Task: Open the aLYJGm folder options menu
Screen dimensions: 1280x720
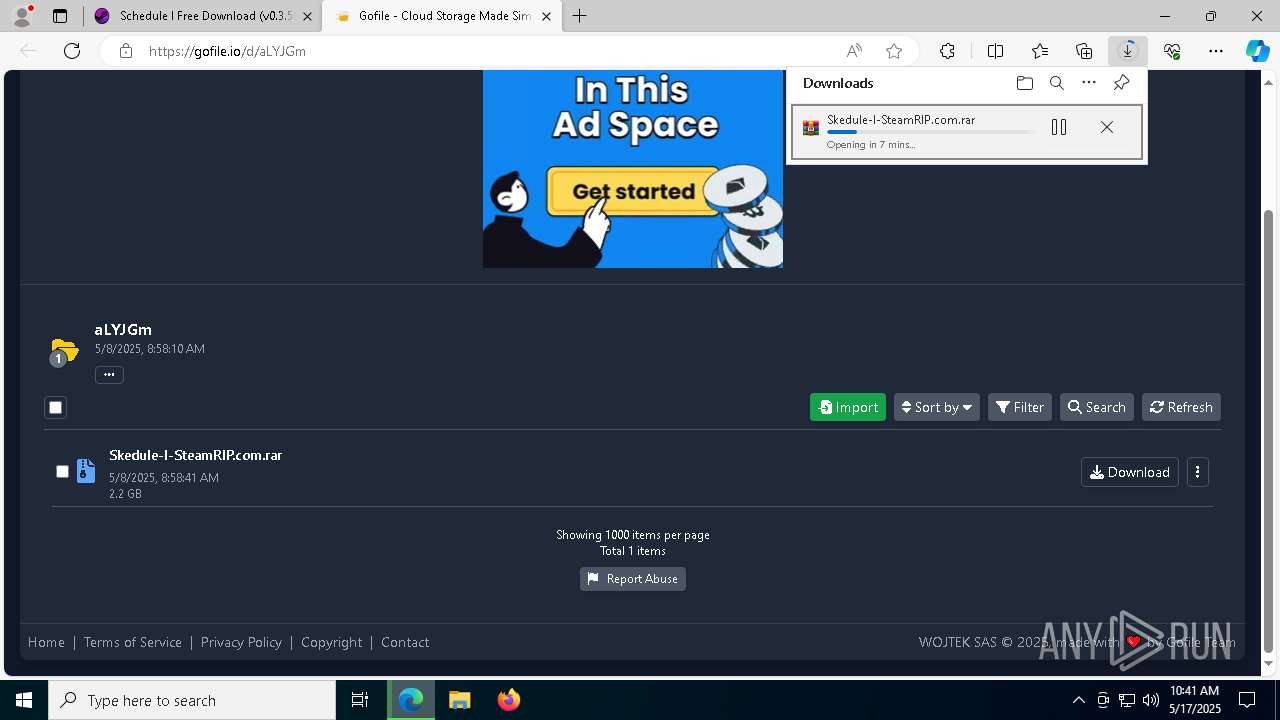Action: tap(109, 375)
